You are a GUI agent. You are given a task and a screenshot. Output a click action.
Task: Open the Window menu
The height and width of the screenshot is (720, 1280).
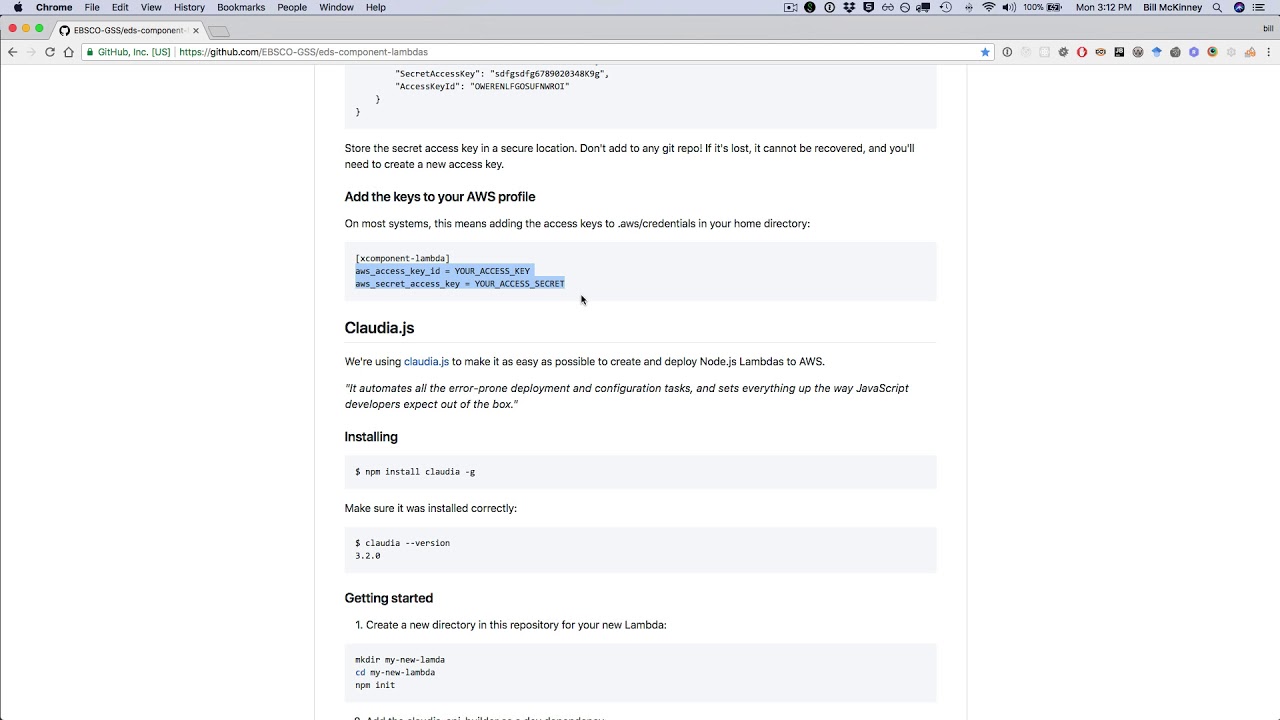tap(336, 7)
